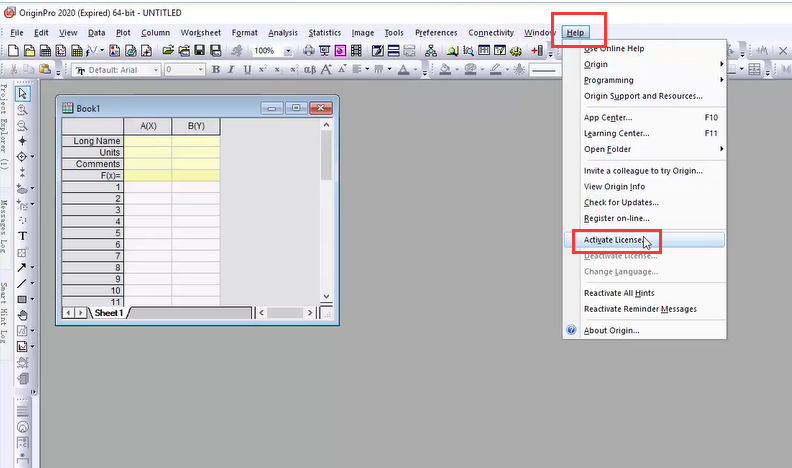Viewport: 792px width, 468px height.
Task: Click the Video Builder filmstrip icon
Action: [356, 50]
